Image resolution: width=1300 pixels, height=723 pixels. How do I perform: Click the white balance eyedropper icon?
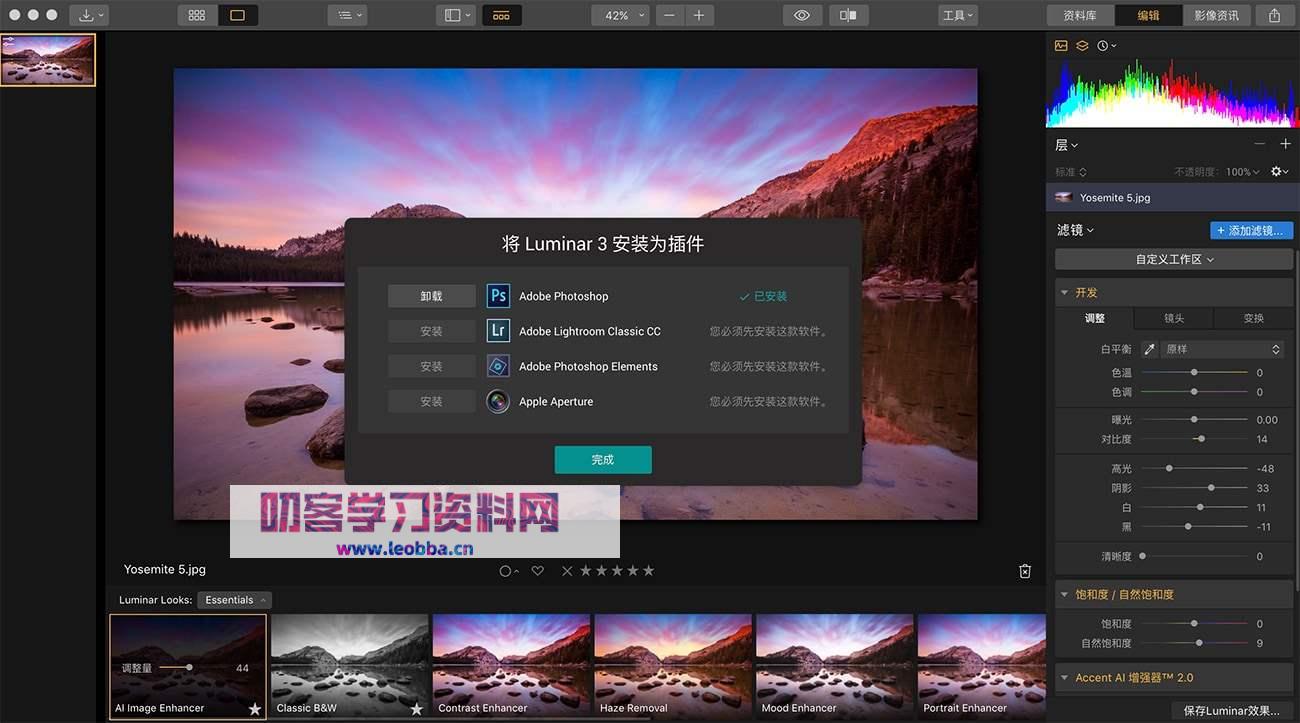pos(1149,349)
